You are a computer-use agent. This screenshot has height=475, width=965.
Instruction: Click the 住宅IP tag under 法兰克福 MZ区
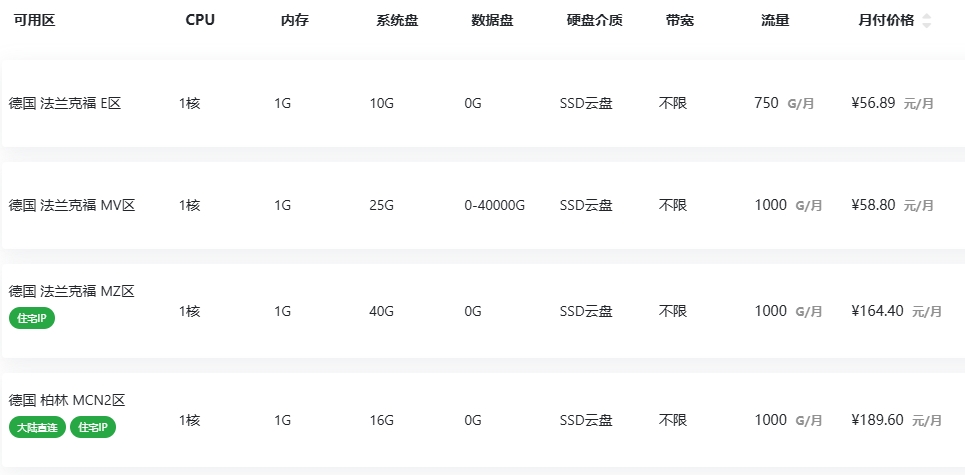point(33,319)
